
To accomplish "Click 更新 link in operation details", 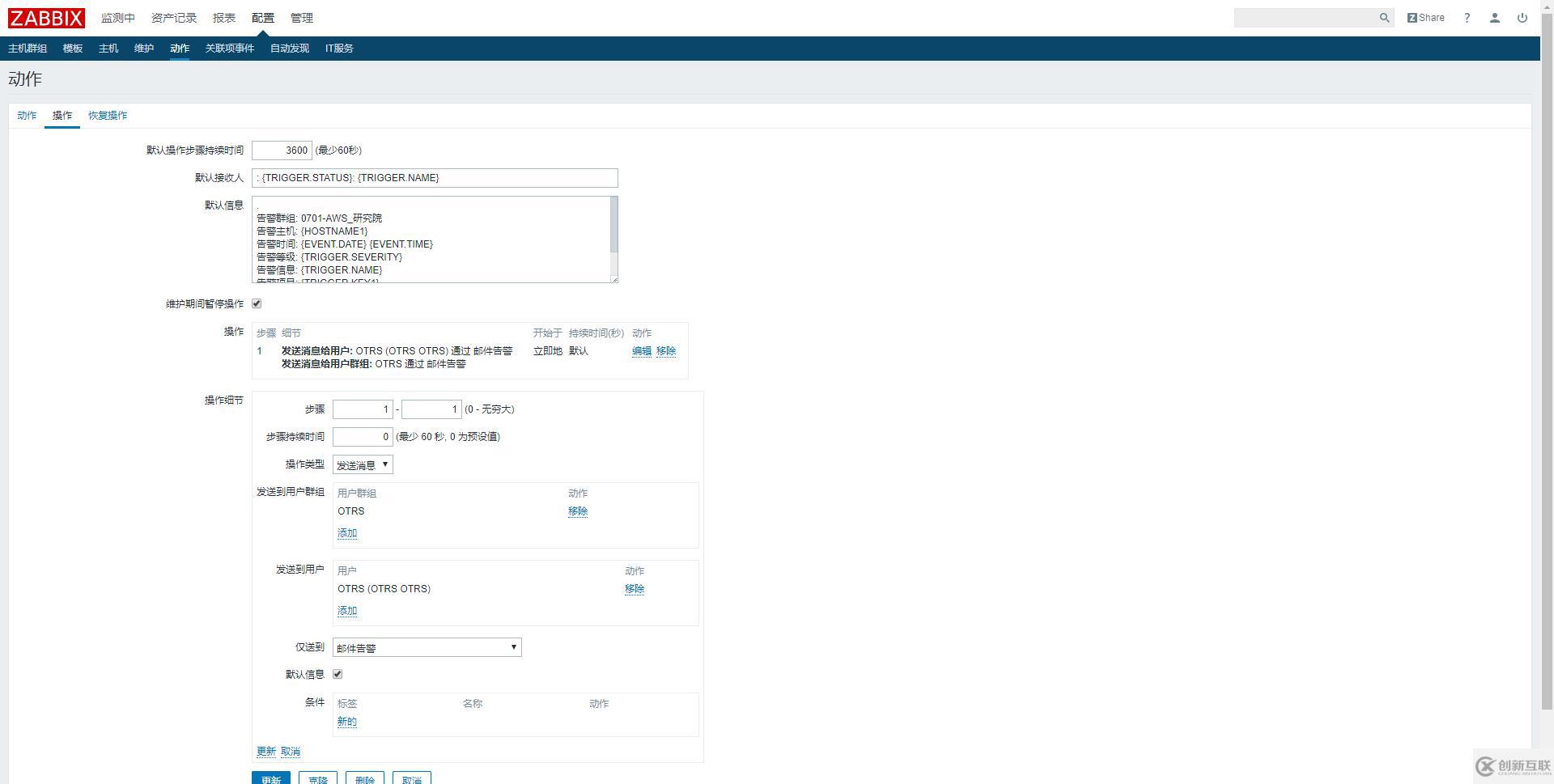I will pyautogui.click(x=266, y=752).
